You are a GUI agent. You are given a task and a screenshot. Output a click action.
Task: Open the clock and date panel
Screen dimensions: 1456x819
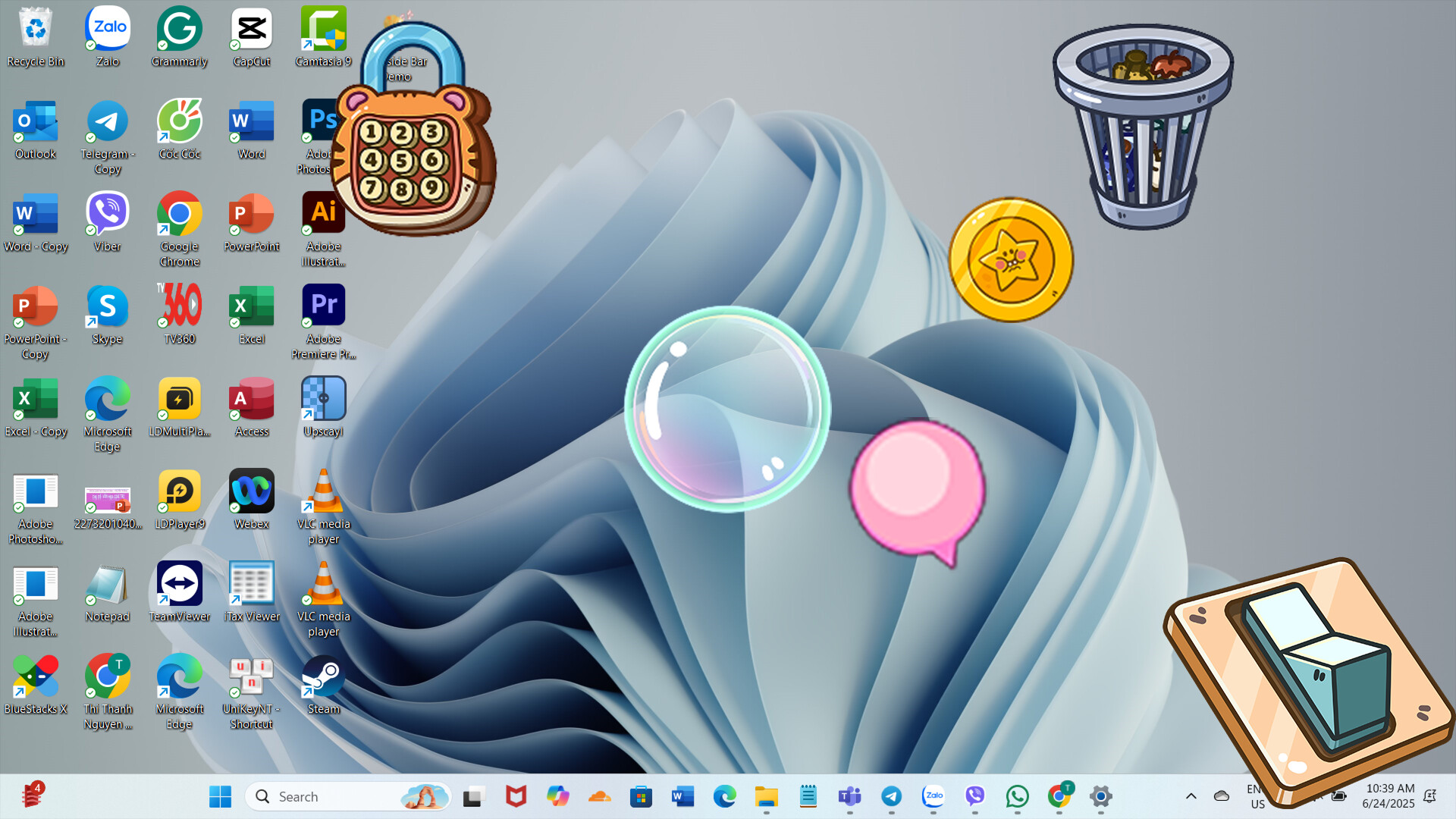[1389, 796]
